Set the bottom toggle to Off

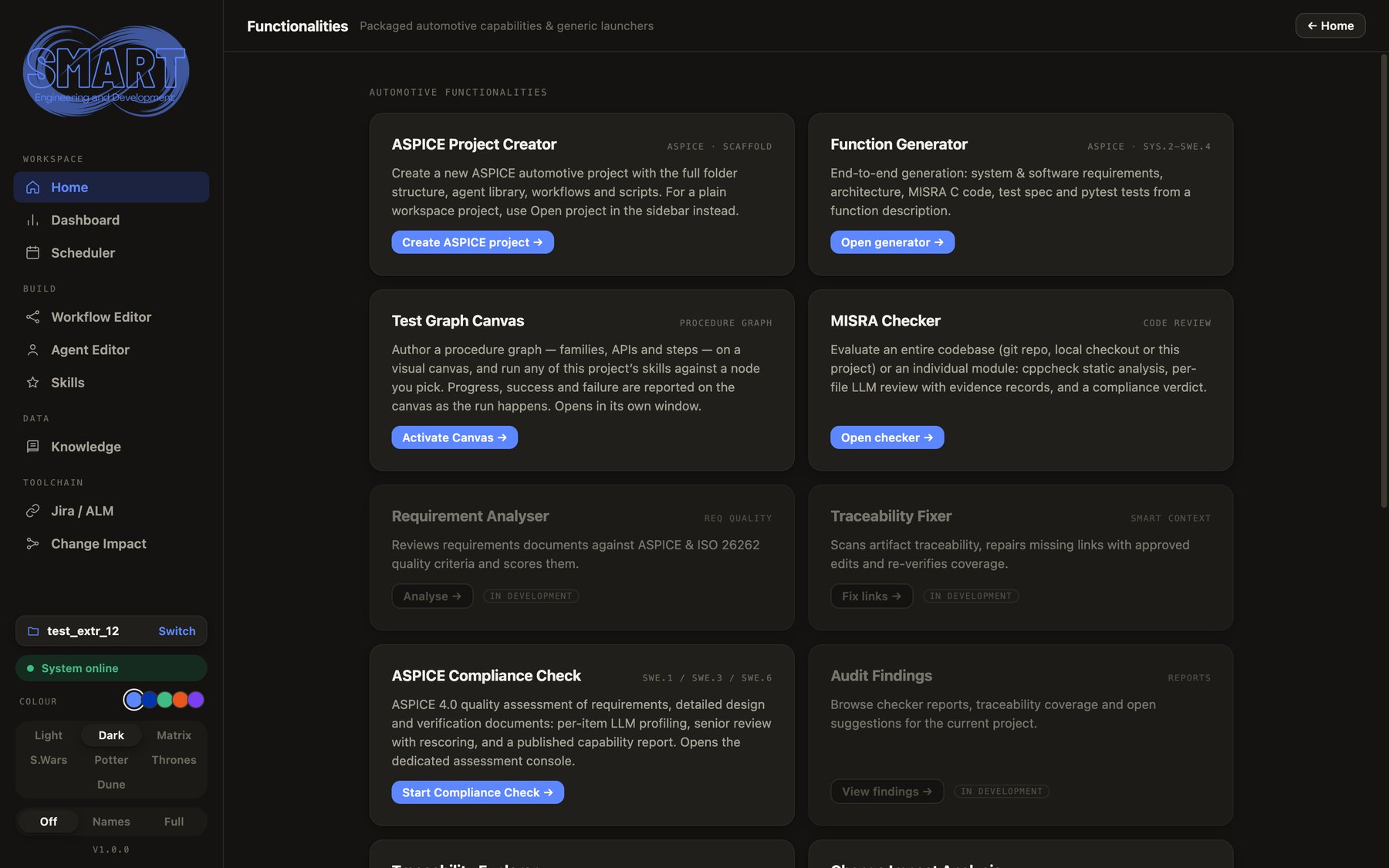[49, 822]
